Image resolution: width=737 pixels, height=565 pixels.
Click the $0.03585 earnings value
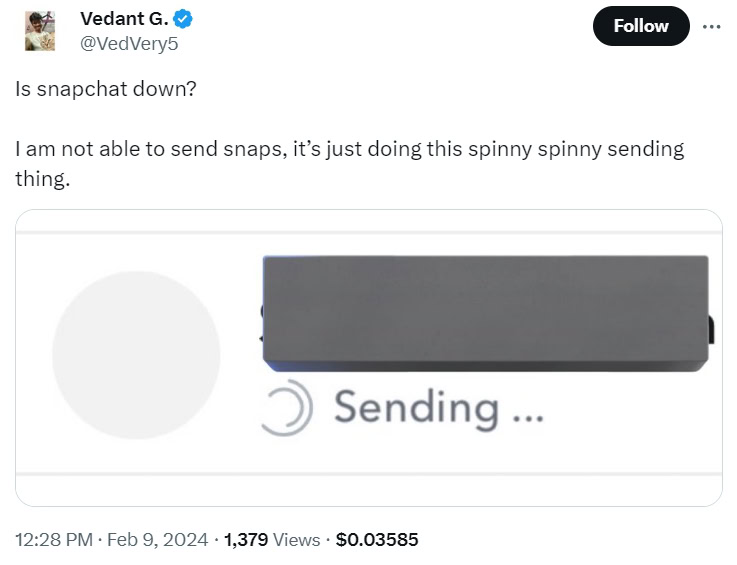tap(377, 540)
